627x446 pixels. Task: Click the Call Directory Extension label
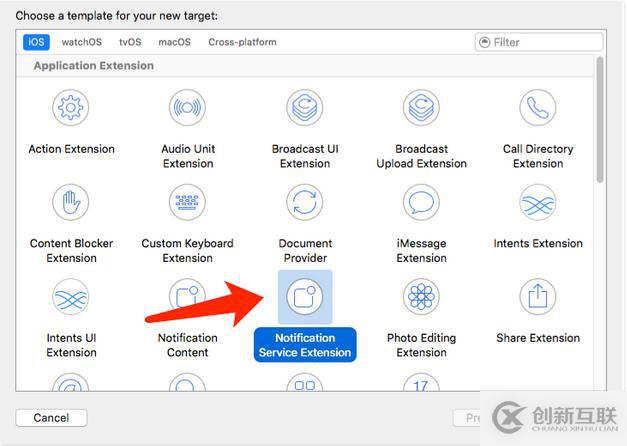coord(538,156)
